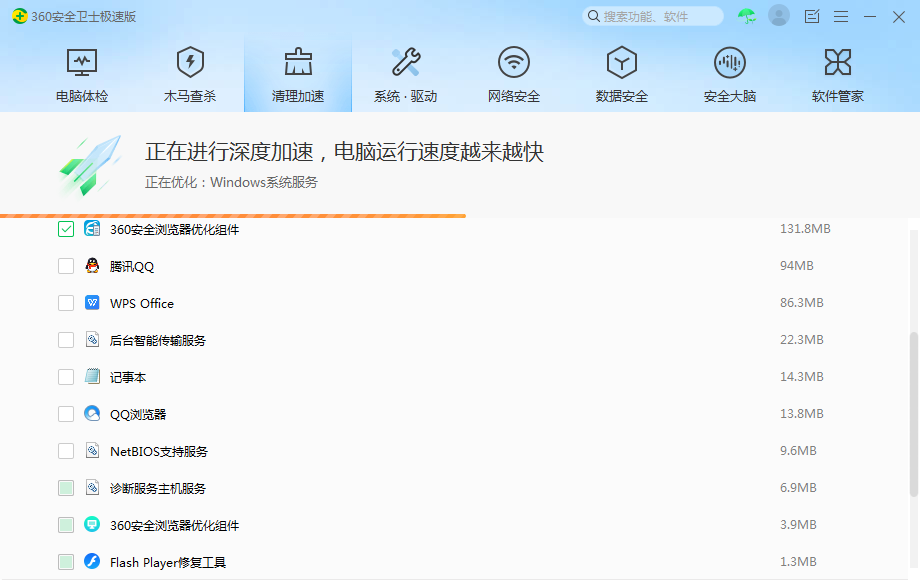Uncheck the 131.8MB 360安全浏览器优化组件 checkbox
This screenshot has width=920, height=580.
tap(66, 229)
